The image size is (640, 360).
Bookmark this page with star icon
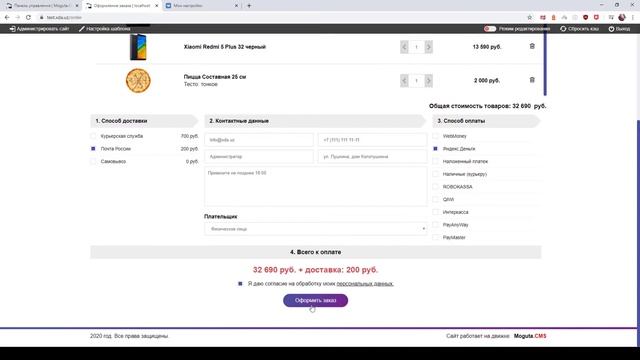tap(529, 18)
